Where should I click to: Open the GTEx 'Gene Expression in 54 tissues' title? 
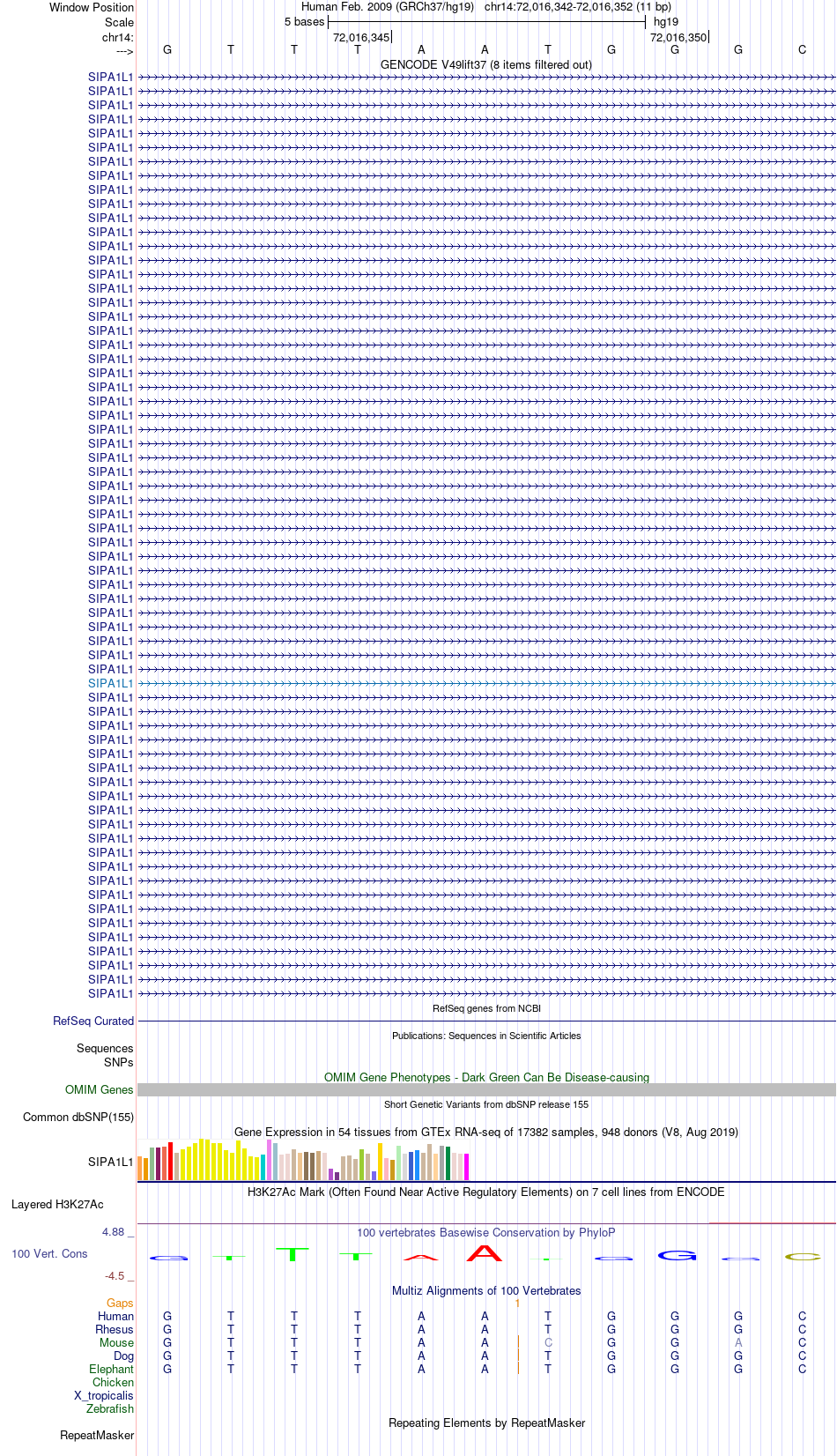(x=486, y=1132)
